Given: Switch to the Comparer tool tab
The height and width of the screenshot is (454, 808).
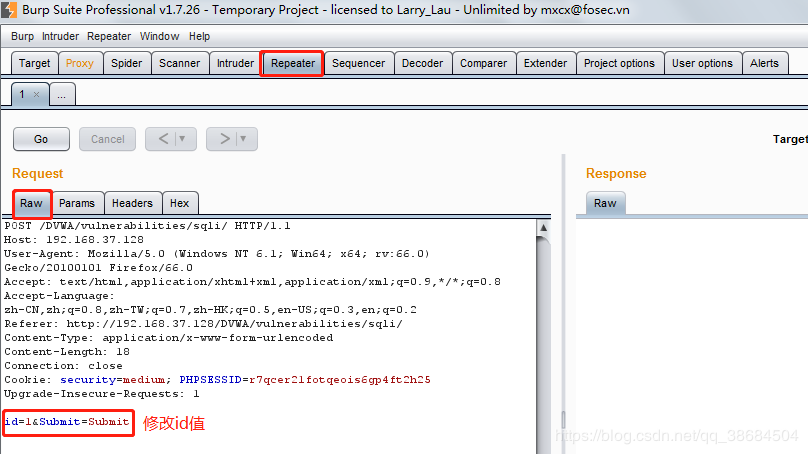Looking at the screenshot, I should (483, 63).
